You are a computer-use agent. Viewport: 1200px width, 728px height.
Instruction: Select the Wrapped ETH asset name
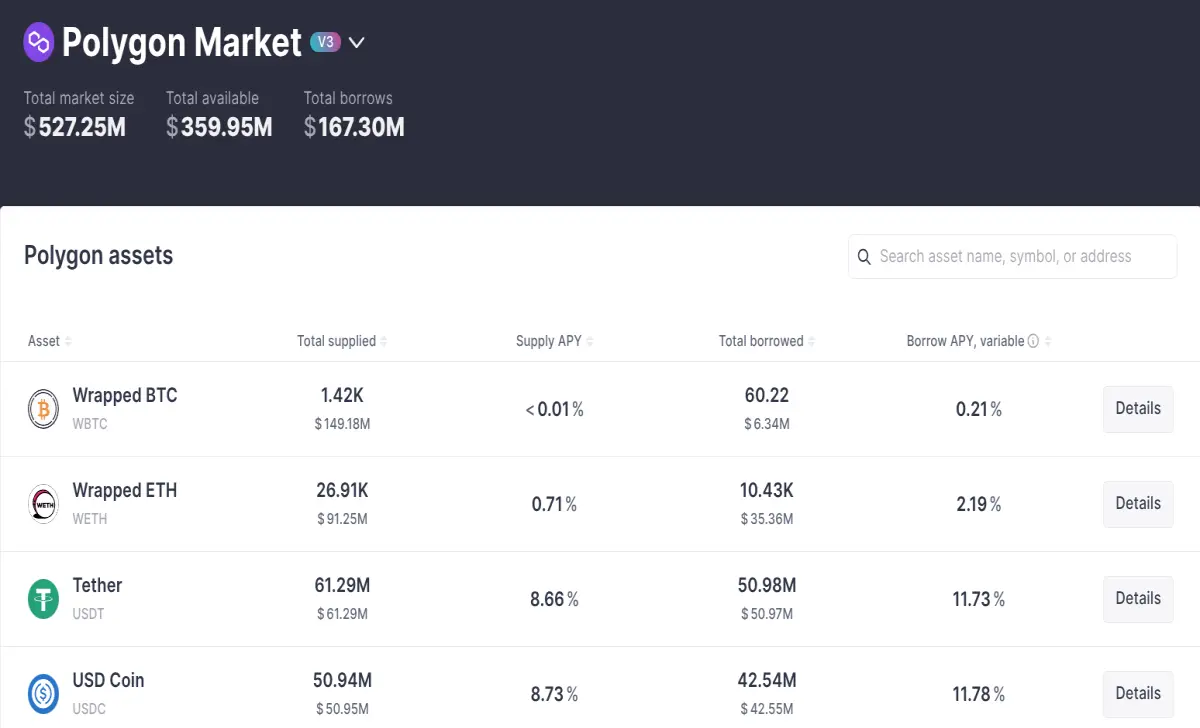coord(125,491)
